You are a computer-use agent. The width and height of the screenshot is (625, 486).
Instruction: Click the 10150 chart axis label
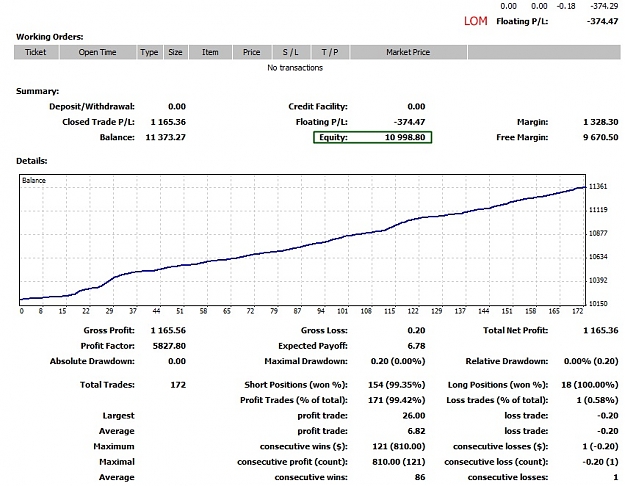598,304
